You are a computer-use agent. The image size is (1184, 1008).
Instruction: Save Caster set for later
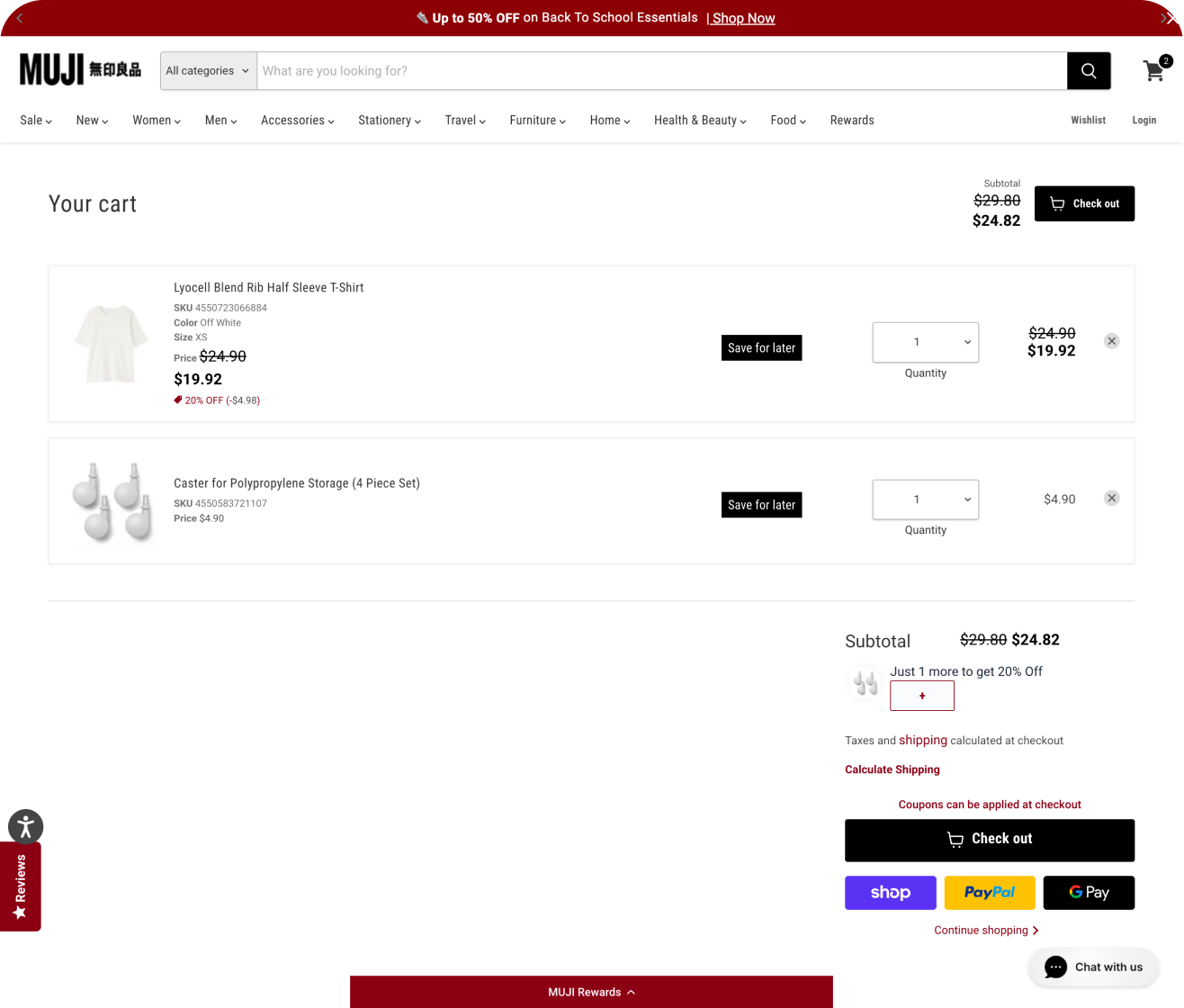(x=761, y=505)
